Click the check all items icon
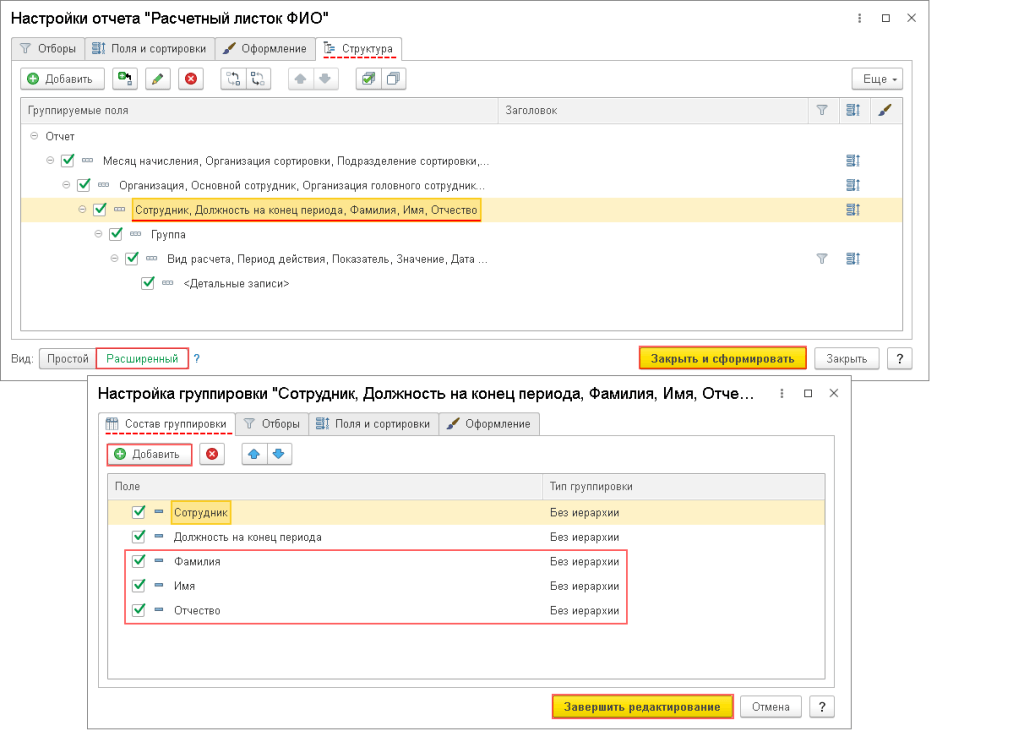 368,79
